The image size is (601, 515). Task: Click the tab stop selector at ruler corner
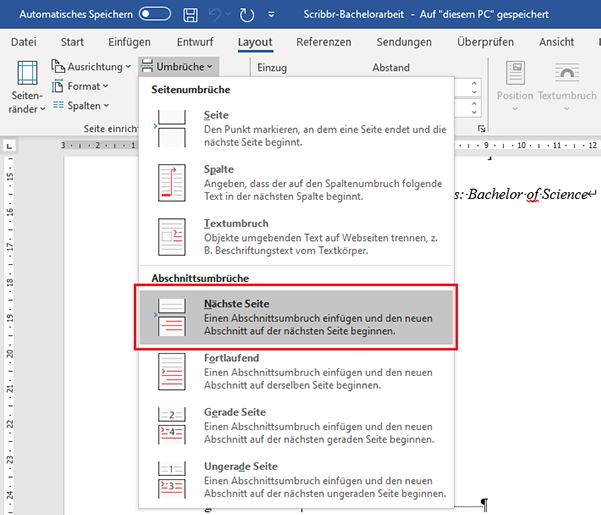[x=10, y=146]
